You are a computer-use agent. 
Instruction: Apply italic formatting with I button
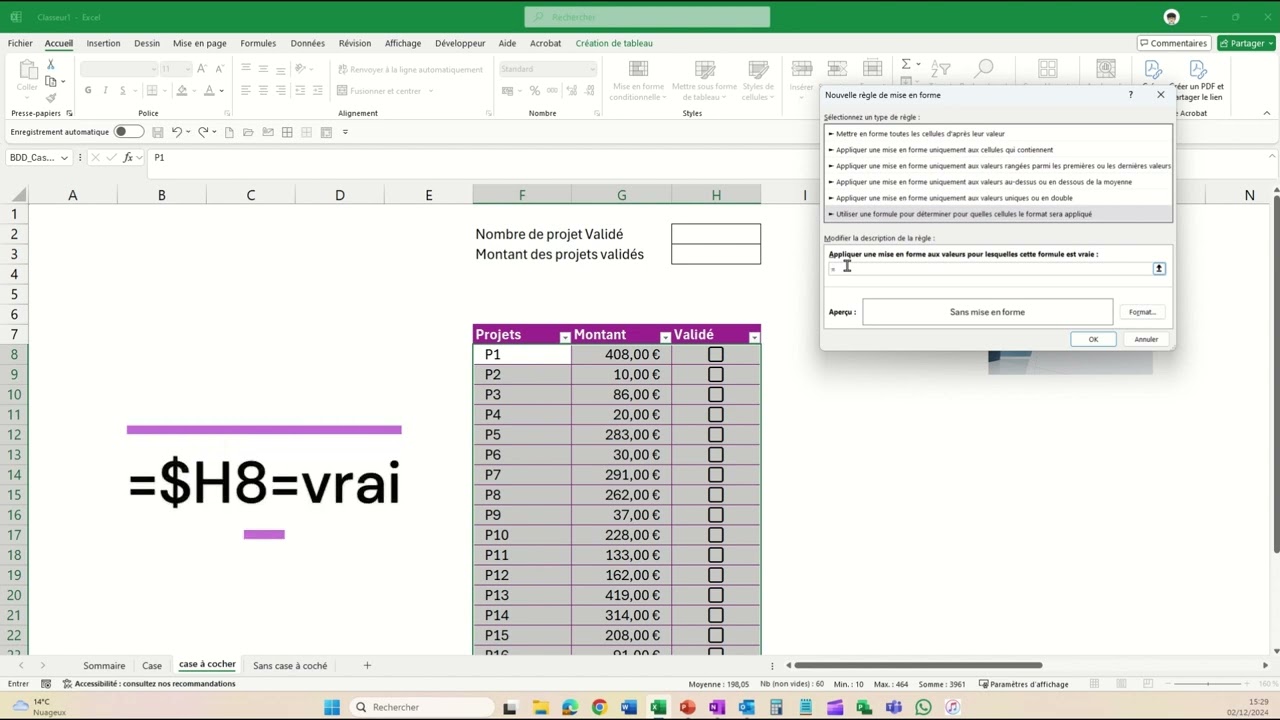[x=105, y=90]
